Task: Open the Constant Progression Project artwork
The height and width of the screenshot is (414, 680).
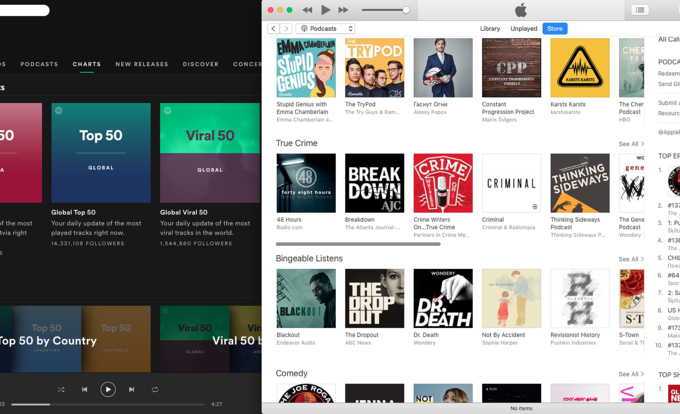Action: (512, 68)
